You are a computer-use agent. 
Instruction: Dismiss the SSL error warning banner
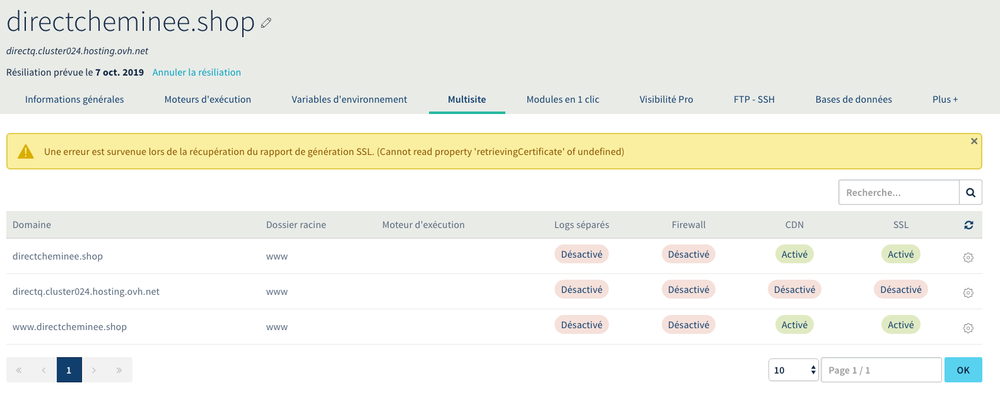coord(974,142)
